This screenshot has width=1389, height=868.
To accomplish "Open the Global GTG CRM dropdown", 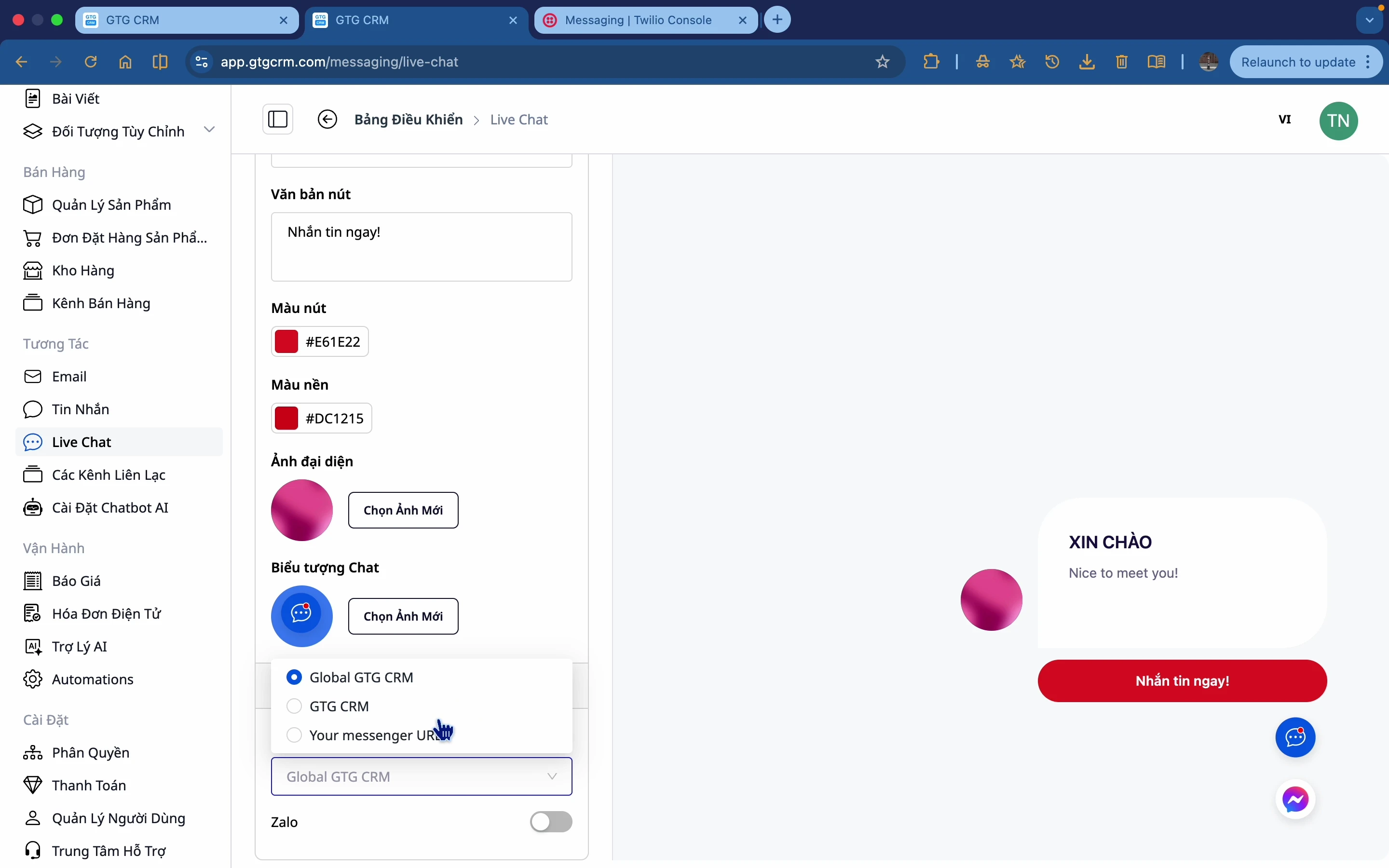I will 422,776.
